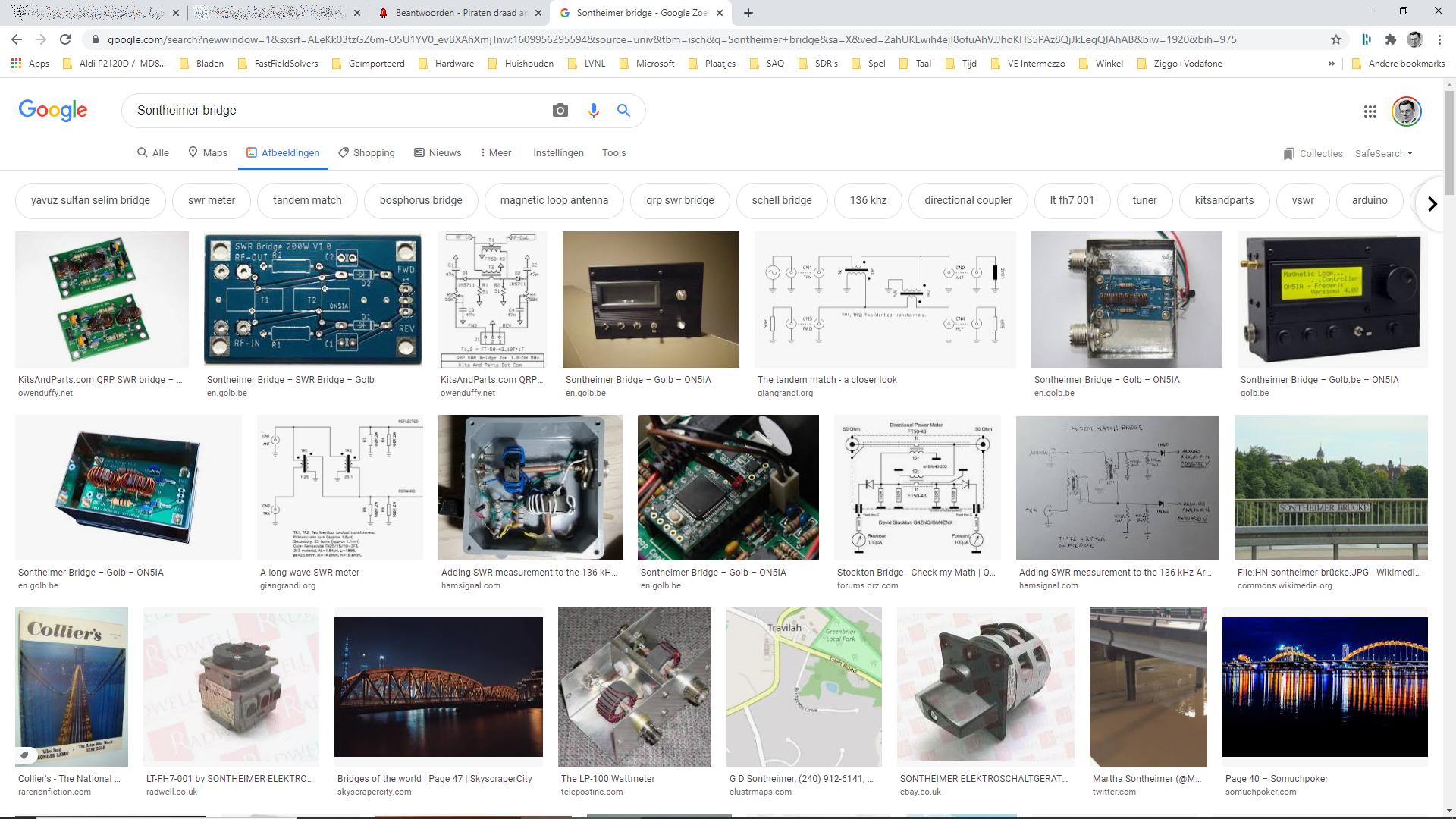This screenshot has width=1456, height=819.
Task: Open the Collier's magazine cover image
Action: (71, 687)
